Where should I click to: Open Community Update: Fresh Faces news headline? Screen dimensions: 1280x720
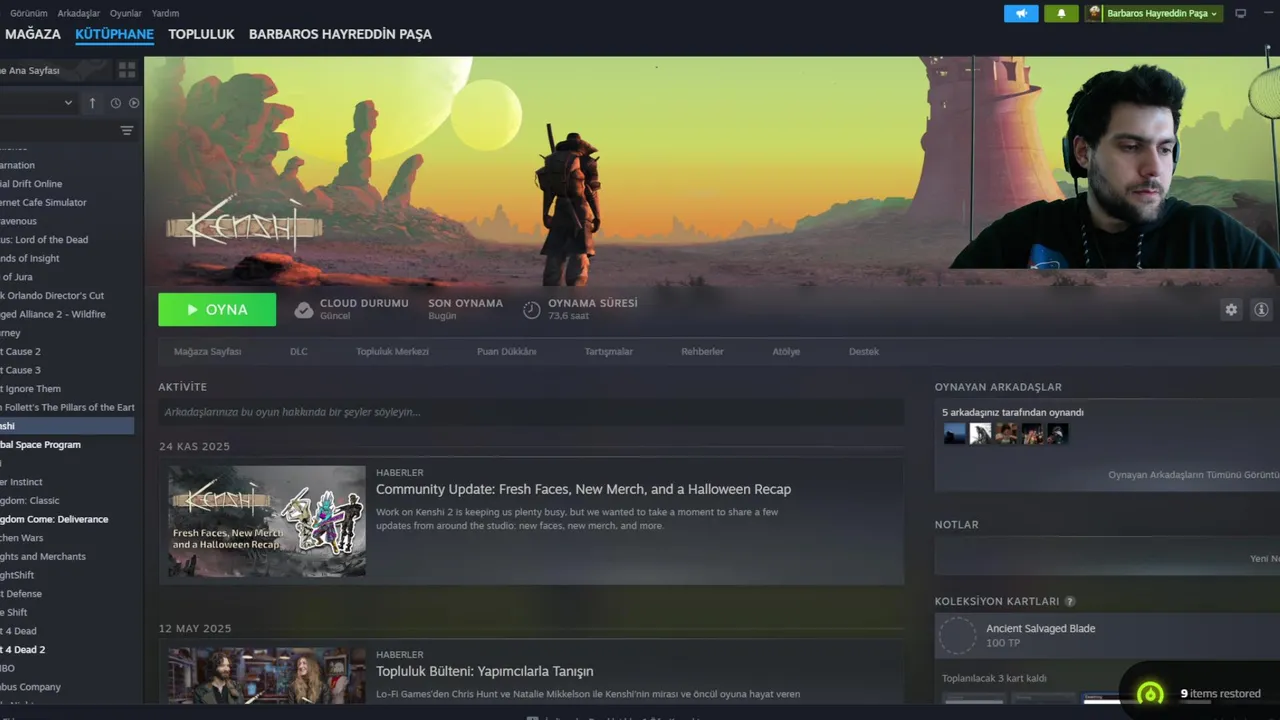(x=583, y=489)
